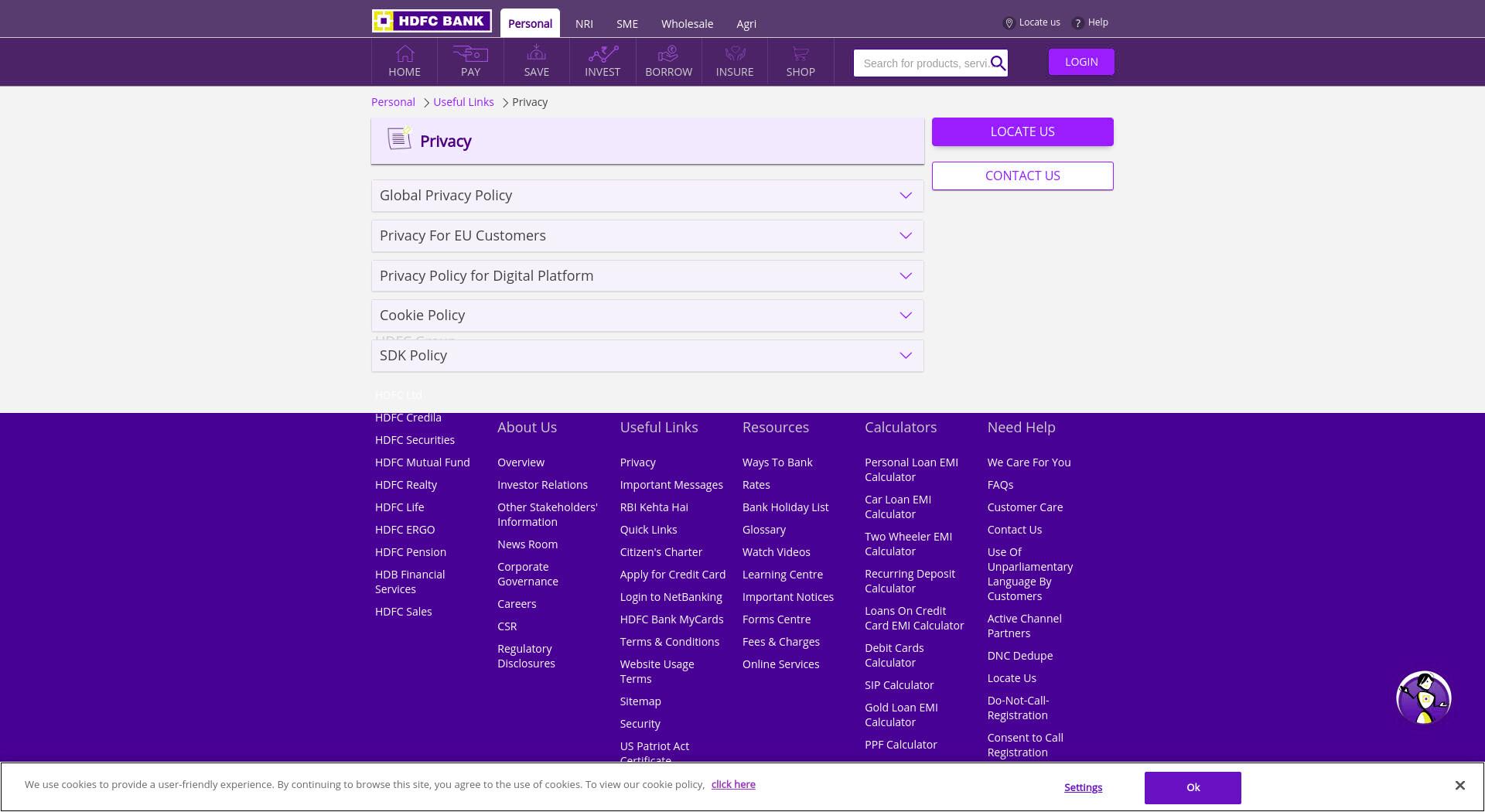The width and height of the screenshot is (1485, 812).
Task: Open Customer Care link
Action: pos(1025,507)
